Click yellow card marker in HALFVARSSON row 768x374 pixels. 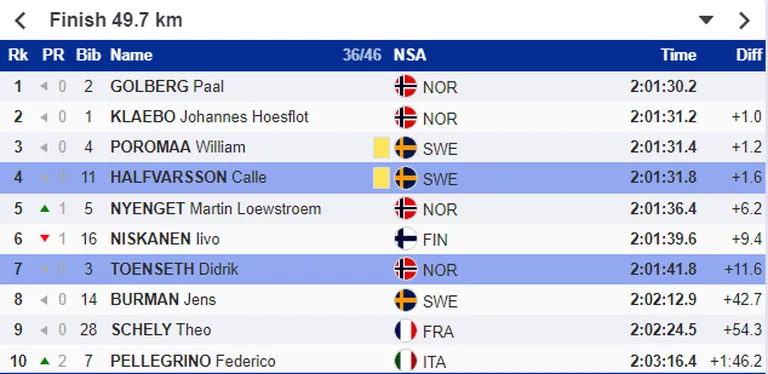[382, 178]
